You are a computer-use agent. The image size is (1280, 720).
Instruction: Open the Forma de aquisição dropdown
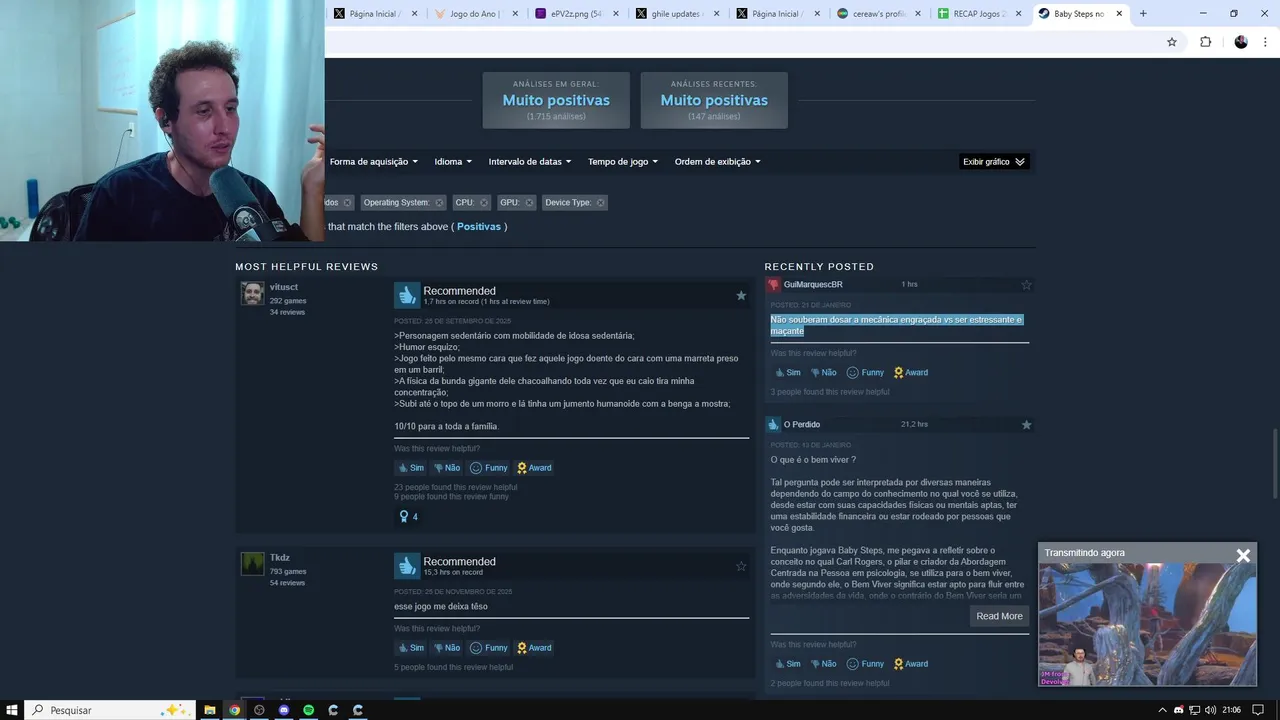374,162
